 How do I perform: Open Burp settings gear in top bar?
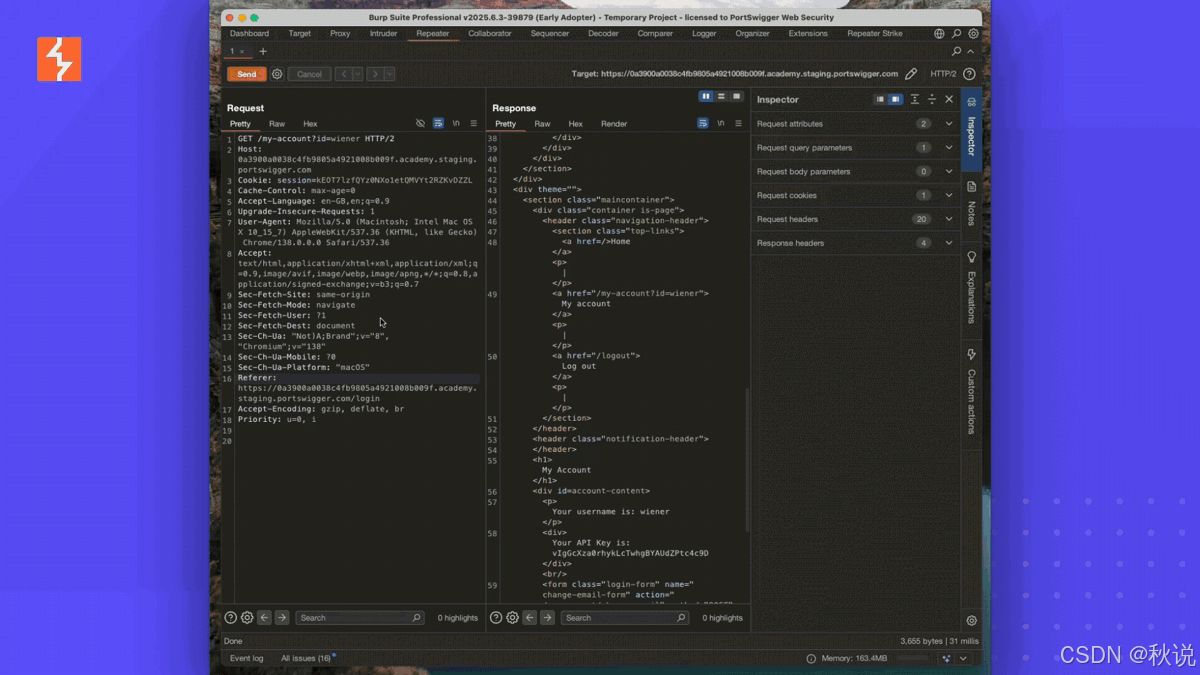[973, 33]
